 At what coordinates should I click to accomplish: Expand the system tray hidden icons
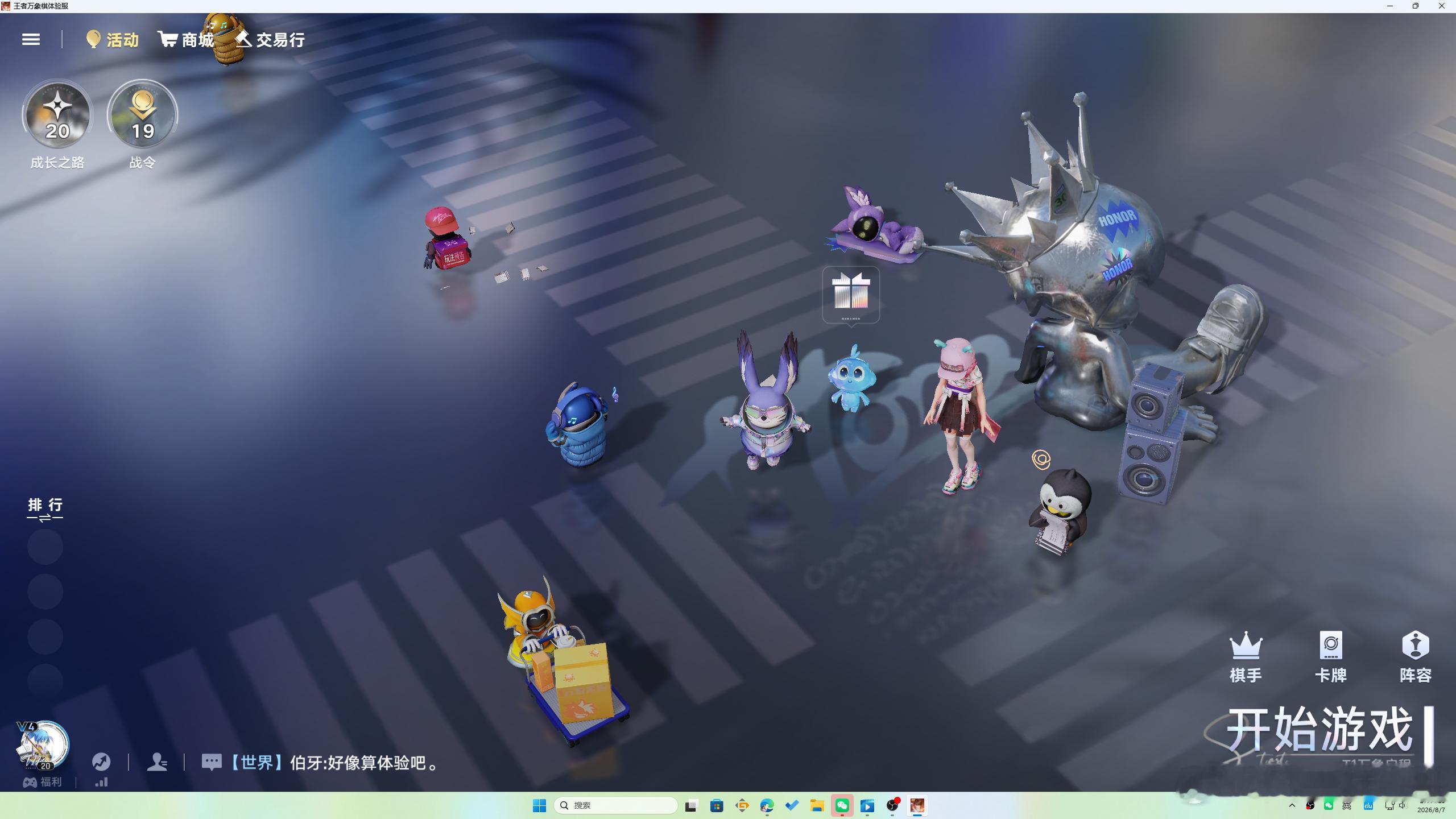click(x=1292, y=805)
